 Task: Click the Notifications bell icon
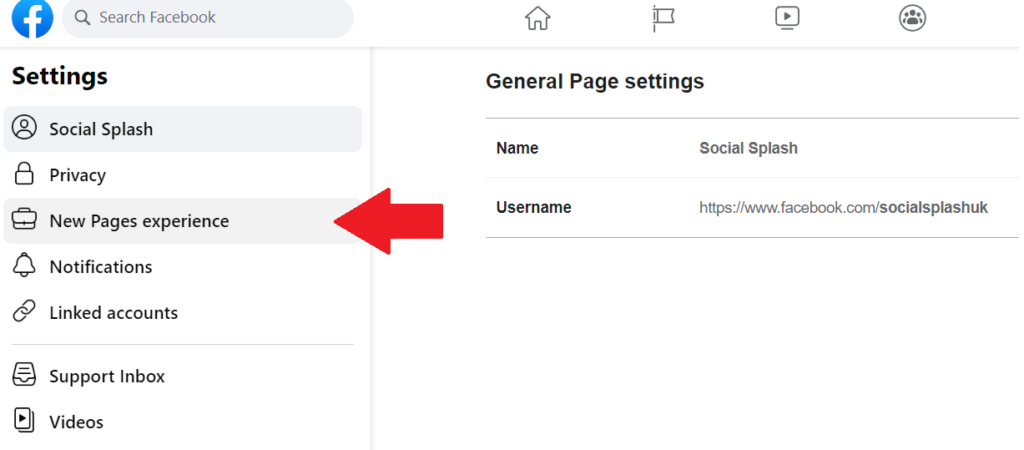pyautogui.click(x=24, y=266)
